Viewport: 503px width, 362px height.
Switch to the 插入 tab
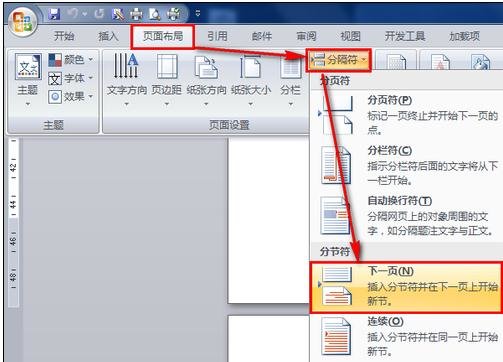pyautogui.click(x=108, y=36)
